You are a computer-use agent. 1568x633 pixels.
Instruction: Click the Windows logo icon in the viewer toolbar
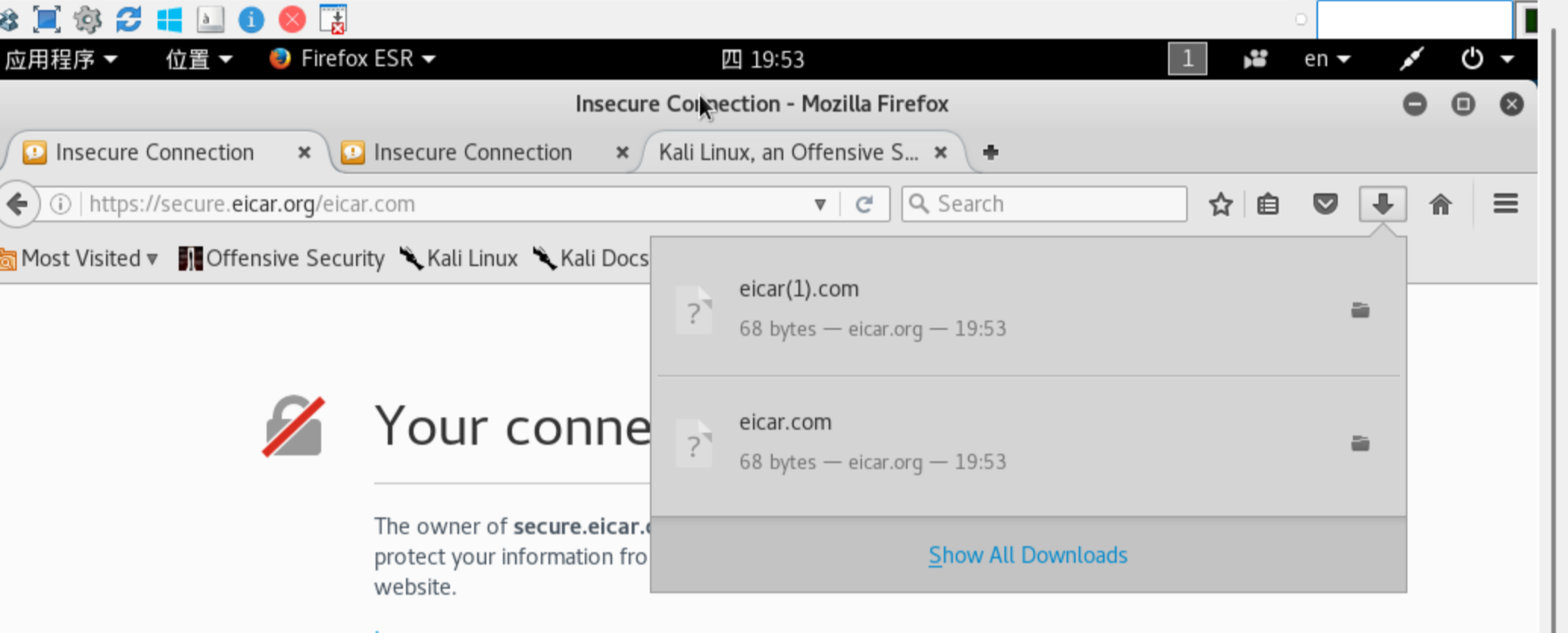pos(170,19)
